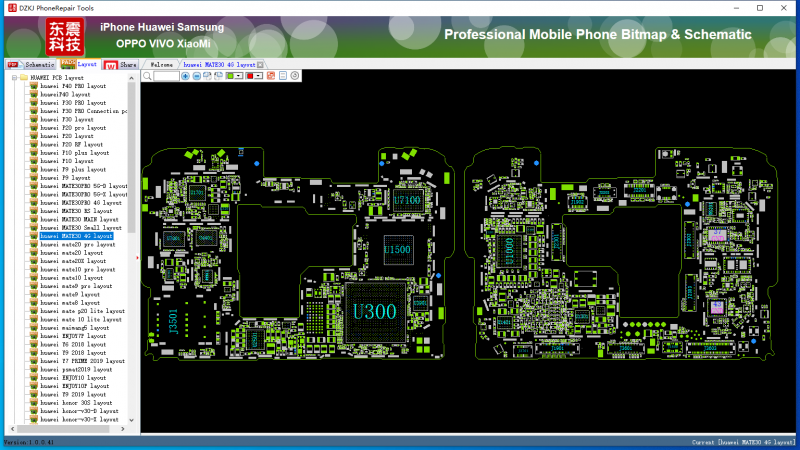Open huawei MATE30 Small layout

click(x=81, y=228)
